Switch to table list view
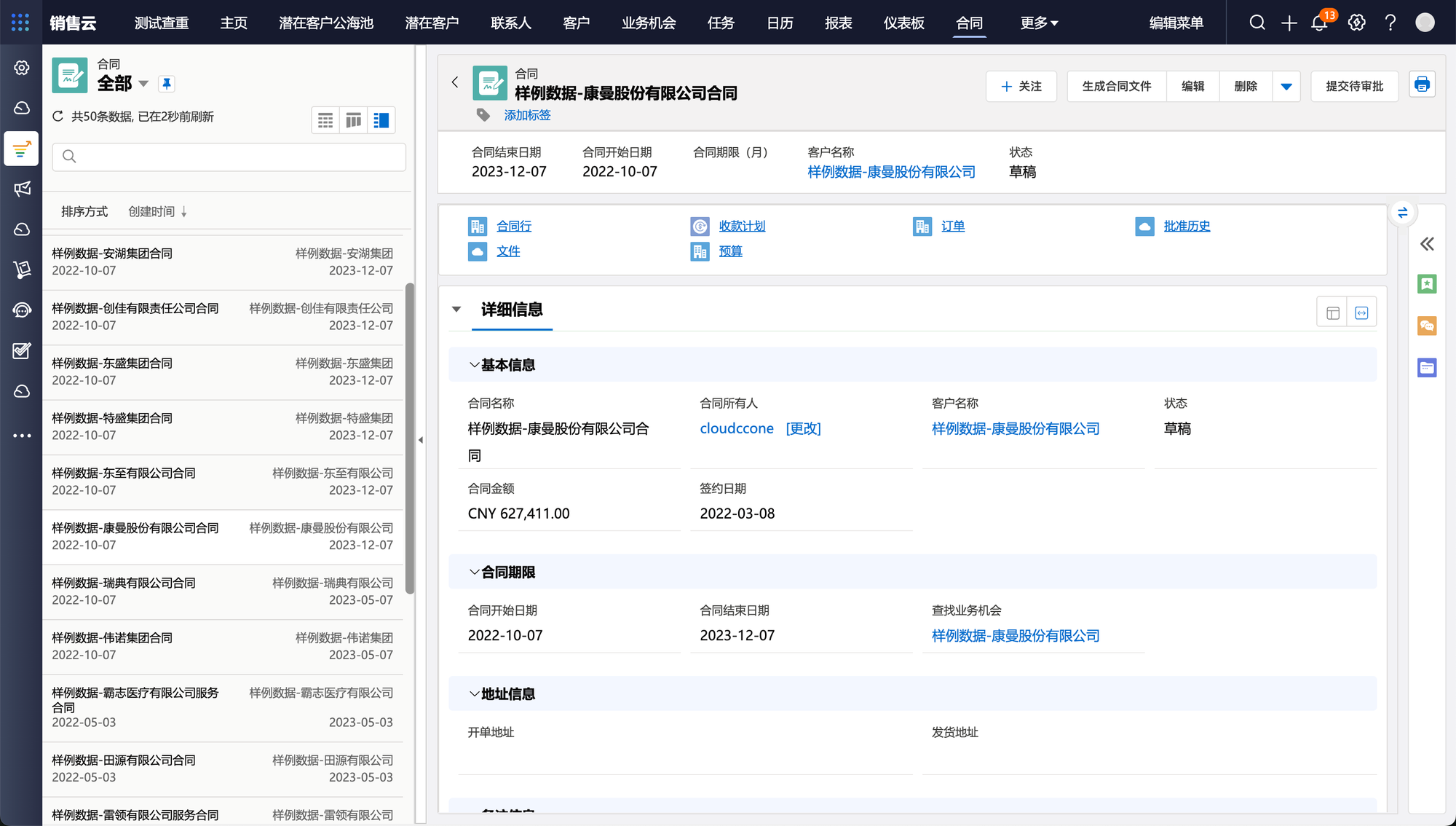1456x826 pixels. (325, 120)
